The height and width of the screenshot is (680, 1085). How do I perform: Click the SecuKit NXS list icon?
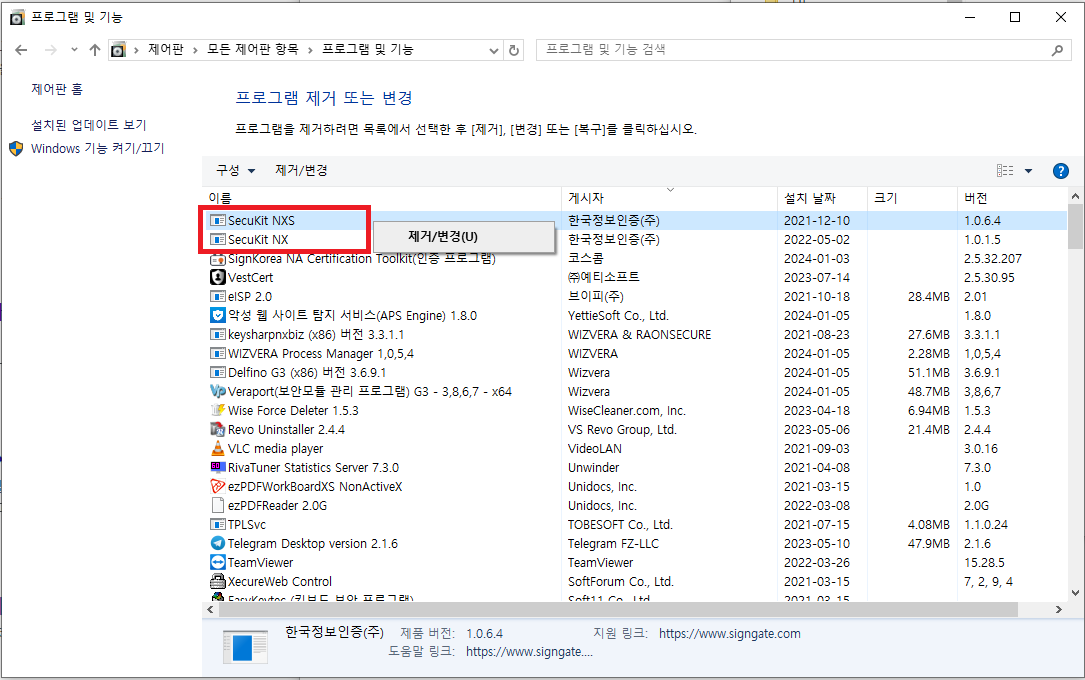[x=220, y=220]
